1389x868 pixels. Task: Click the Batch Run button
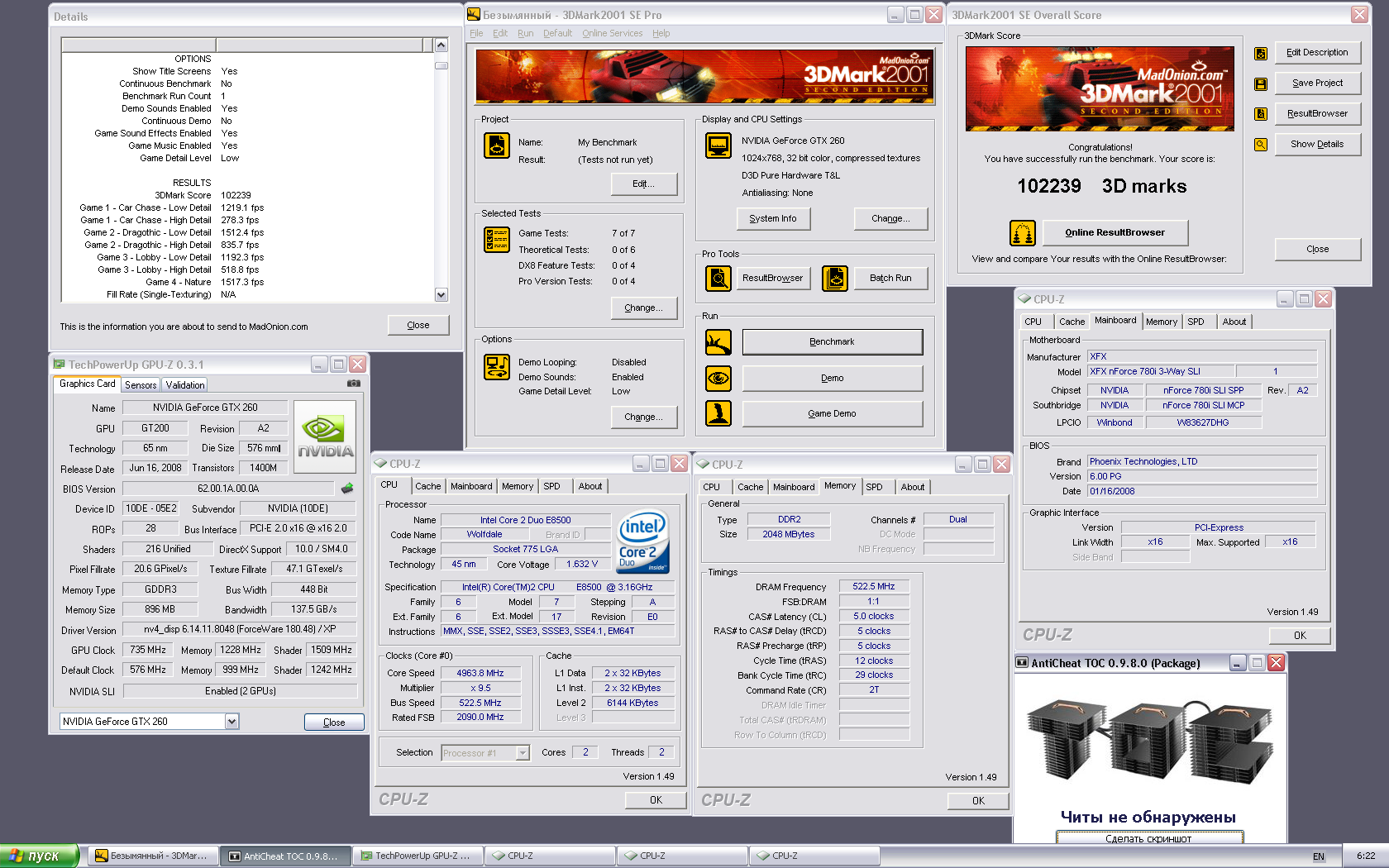tap(890, 279)
